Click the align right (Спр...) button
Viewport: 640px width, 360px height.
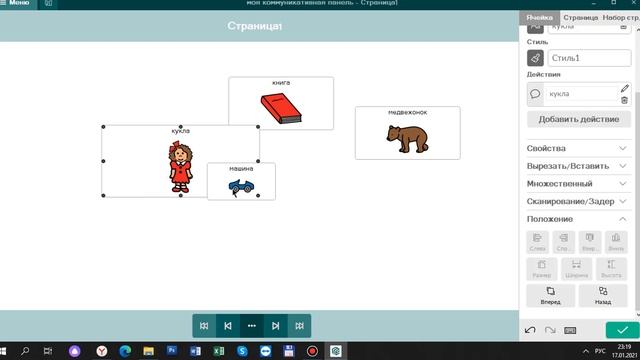point(563,242)
